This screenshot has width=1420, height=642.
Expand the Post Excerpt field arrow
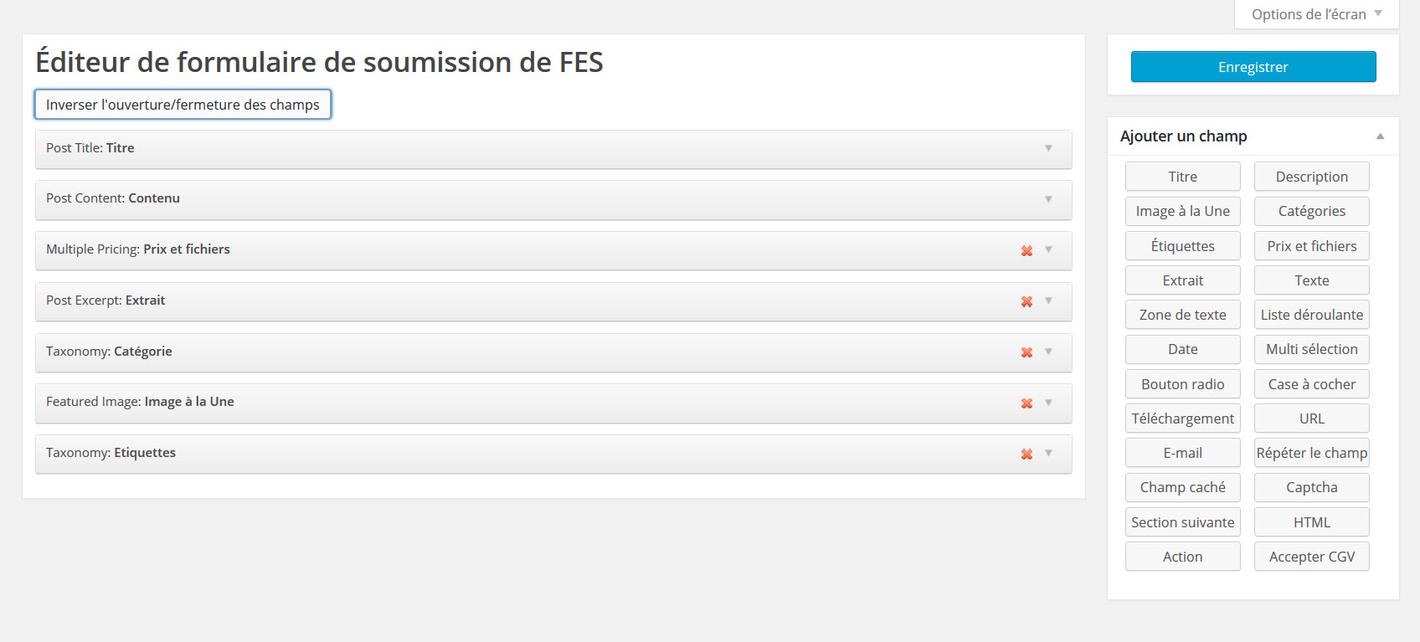click(x=1048, y=301)
